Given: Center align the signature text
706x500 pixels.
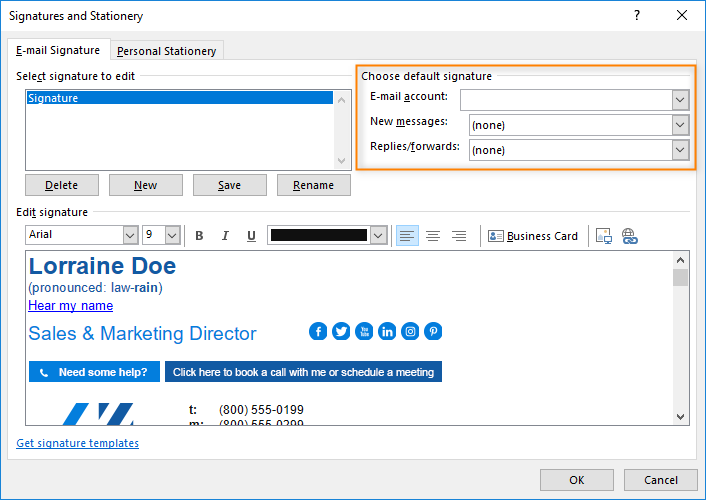Looking at the screenshot, I should tap(433, 236).
